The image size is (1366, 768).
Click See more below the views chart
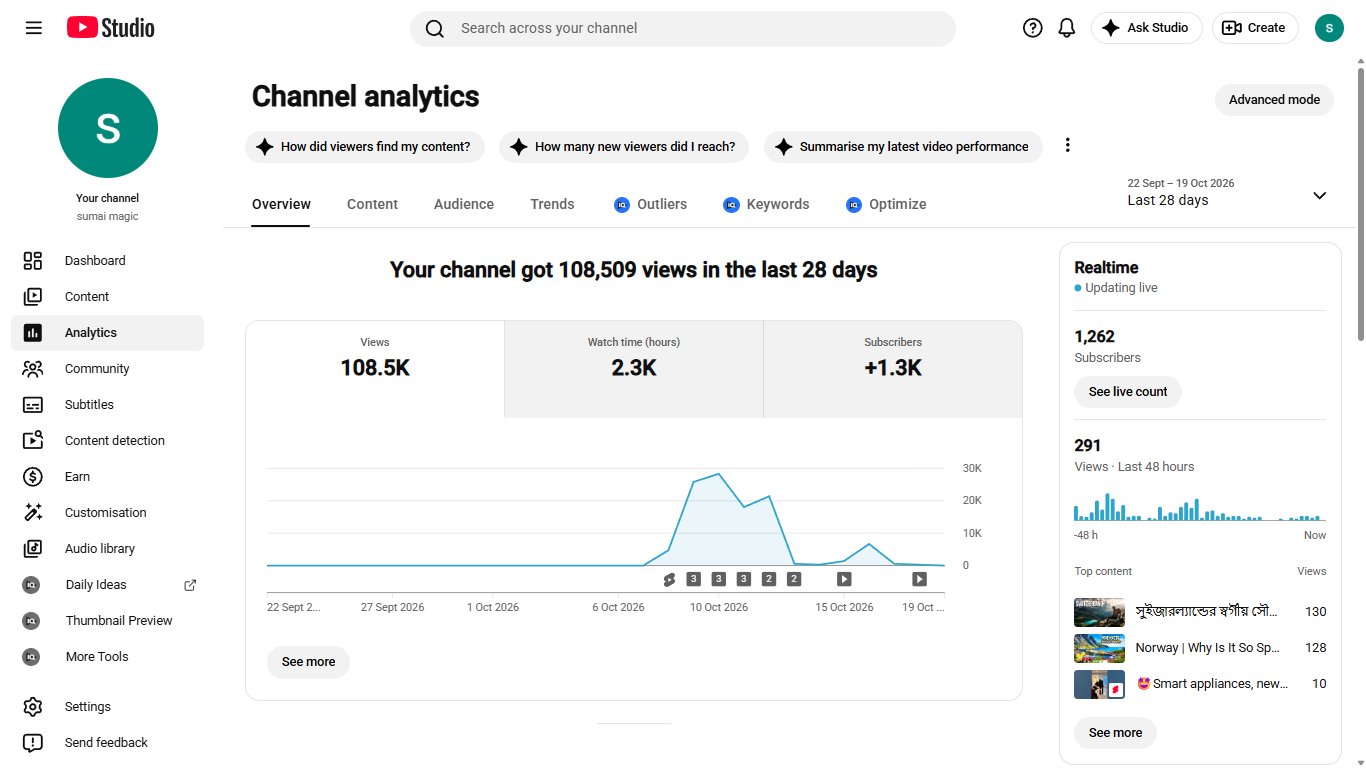tap(308, 662)
